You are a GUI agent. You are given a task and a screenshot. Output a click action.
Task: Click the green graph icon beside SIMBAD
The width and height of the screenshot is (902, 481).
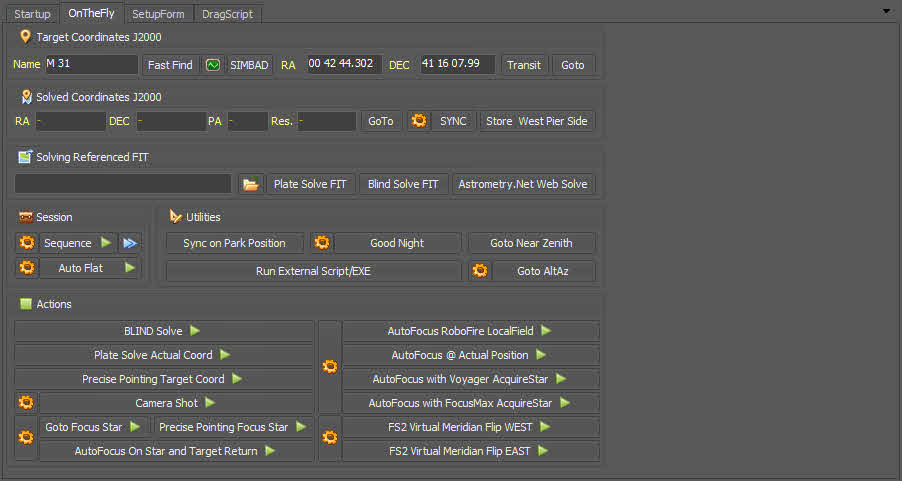tap(213, 65)
